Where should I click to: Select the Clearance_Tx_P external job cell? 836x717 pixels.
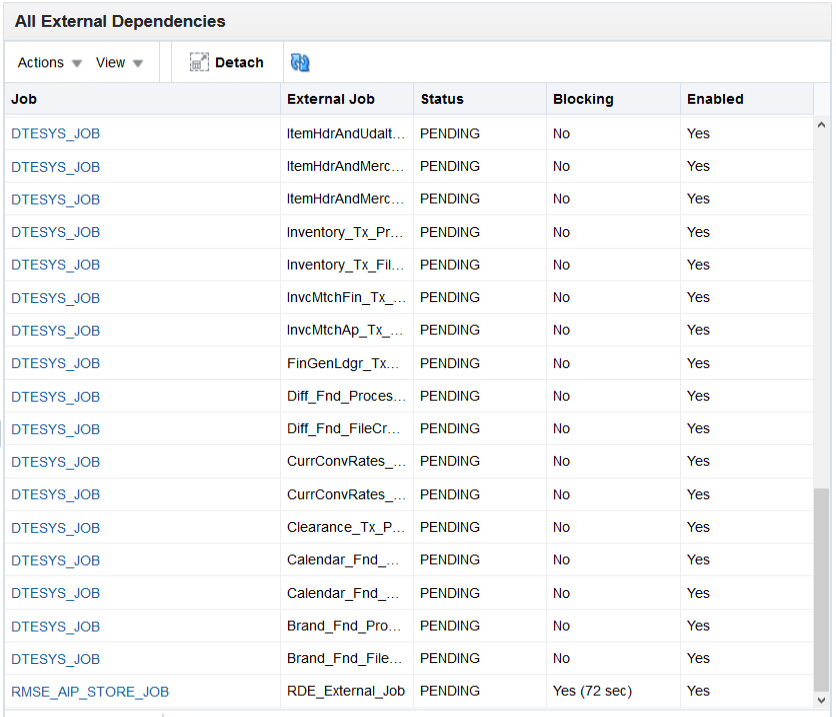[347, 527]
